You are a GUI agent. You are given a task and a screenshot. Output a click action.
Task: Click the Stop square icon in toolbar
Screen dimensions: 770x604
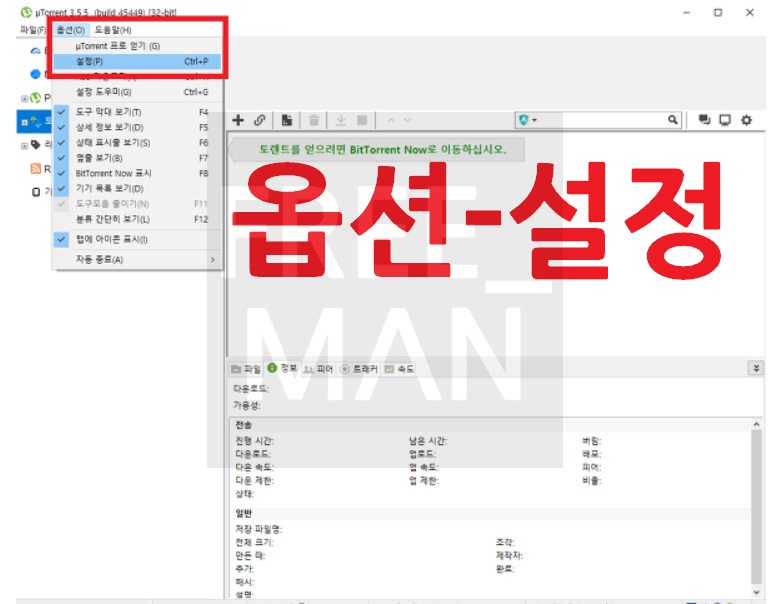coord(362,120)
